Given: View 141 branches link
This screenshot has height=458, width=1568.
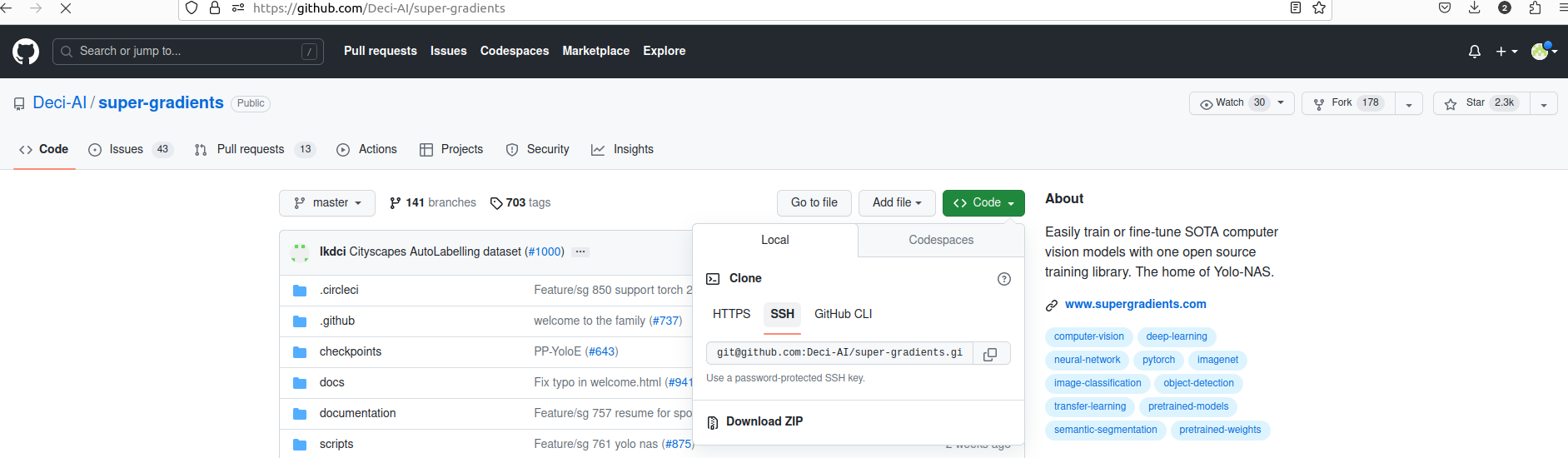Looking at the screenshot, I should pyautogui.click(x=433, y=203).
